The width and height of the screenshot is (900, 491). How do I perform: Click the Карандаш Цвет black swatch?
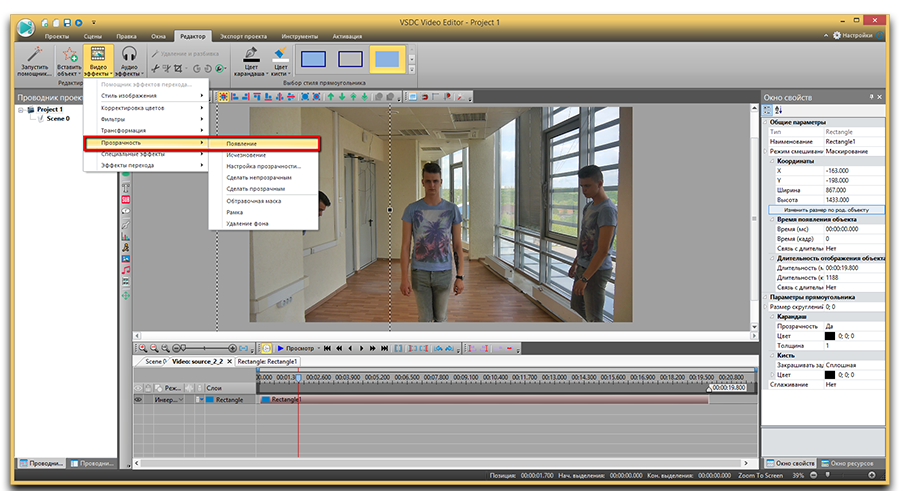tap(829, 336)
